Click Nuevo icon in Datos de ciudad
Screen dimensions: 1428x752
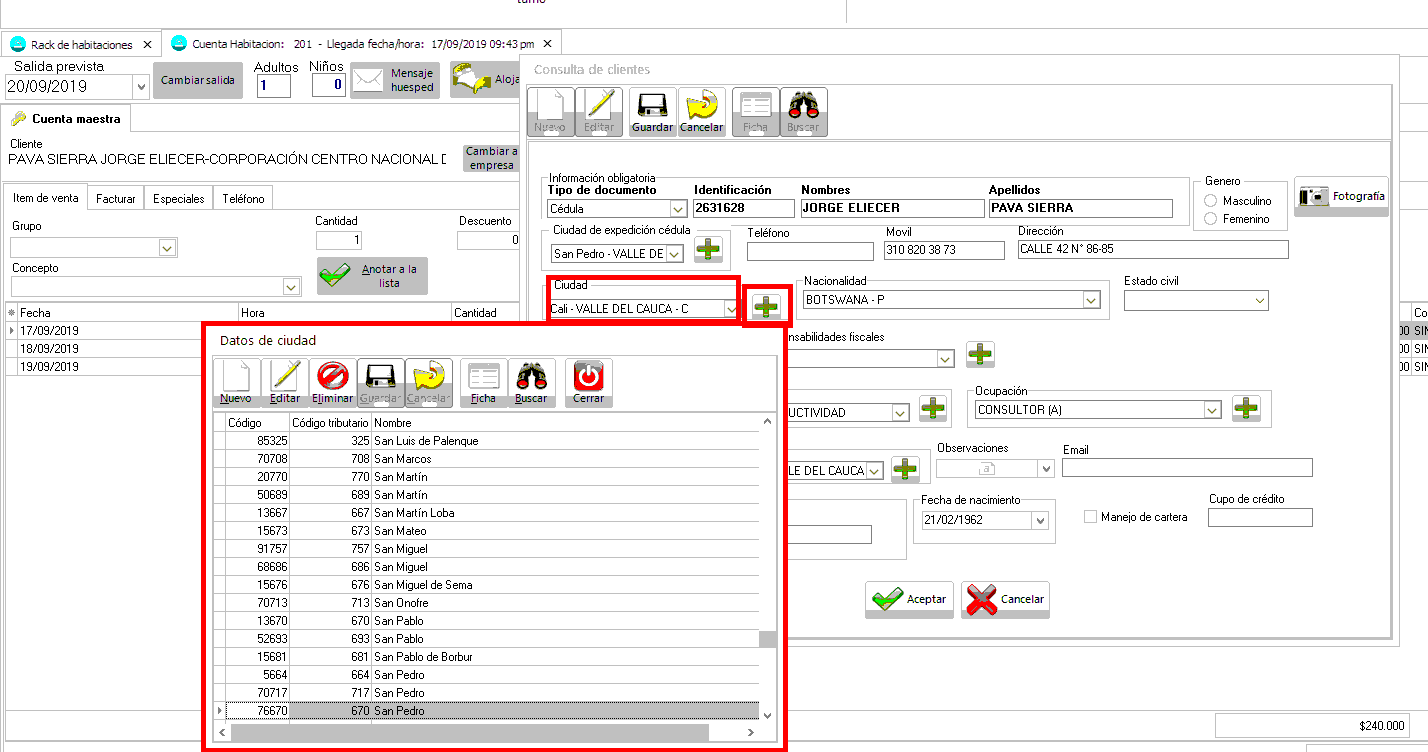coord(236,381)
